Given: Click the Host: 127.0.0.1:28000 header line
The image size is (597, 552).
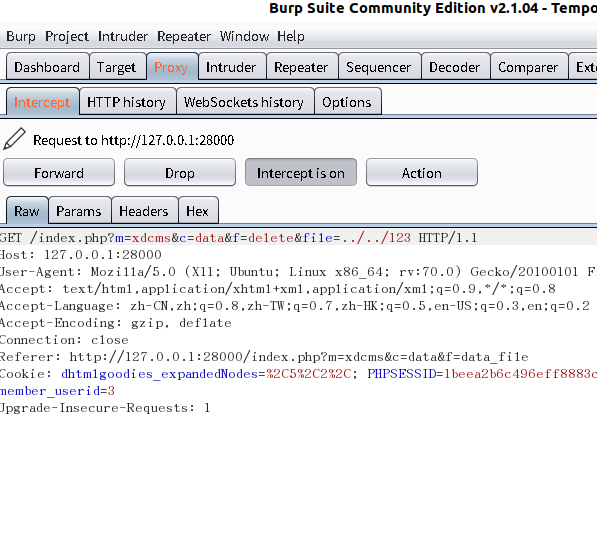Looking at the screenshot, I should 81,255.
